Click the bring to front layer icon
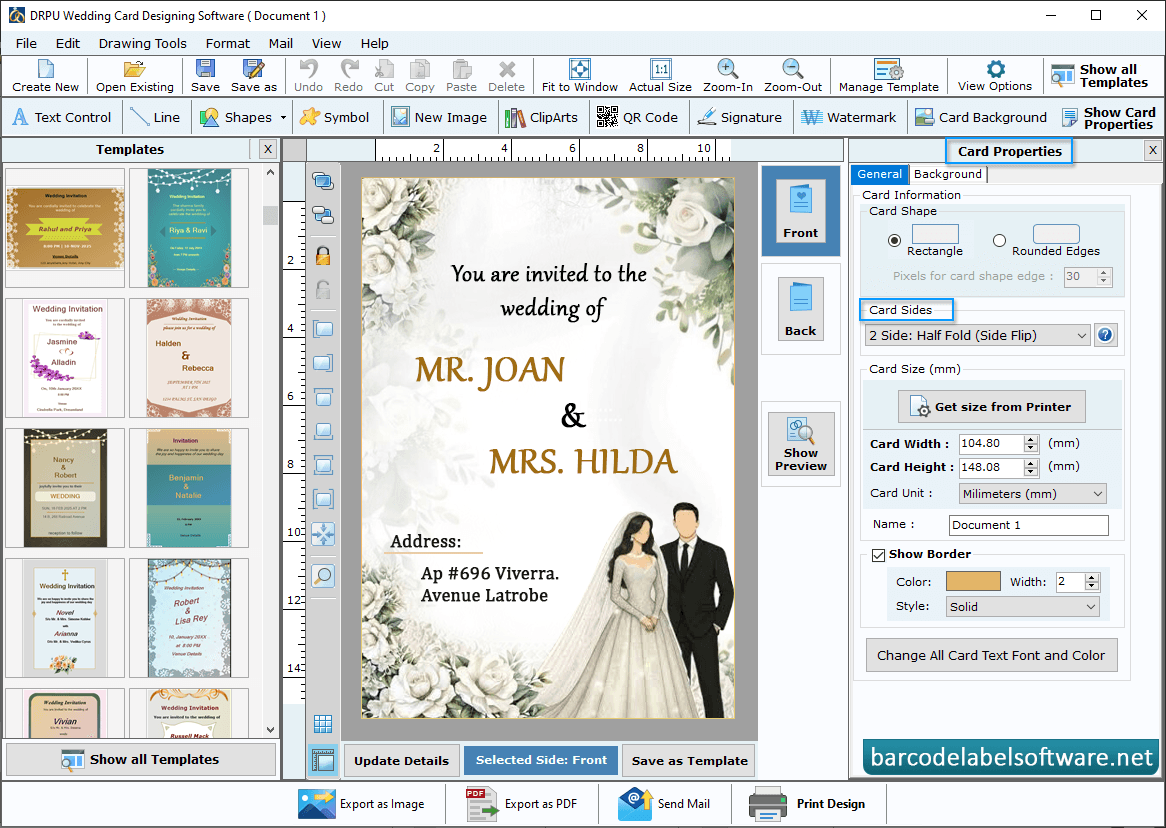Image resolution: width=1166 pixels, height=828 pixels. pyautogui.click(x=323, y=181)
